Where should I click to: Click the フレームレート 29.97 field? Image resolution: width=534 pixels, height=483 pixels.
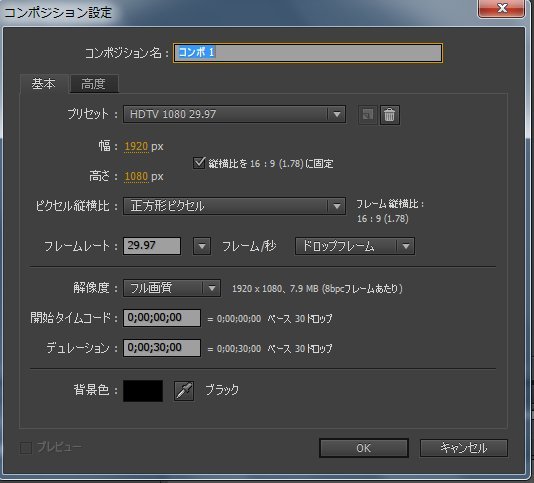152,246
